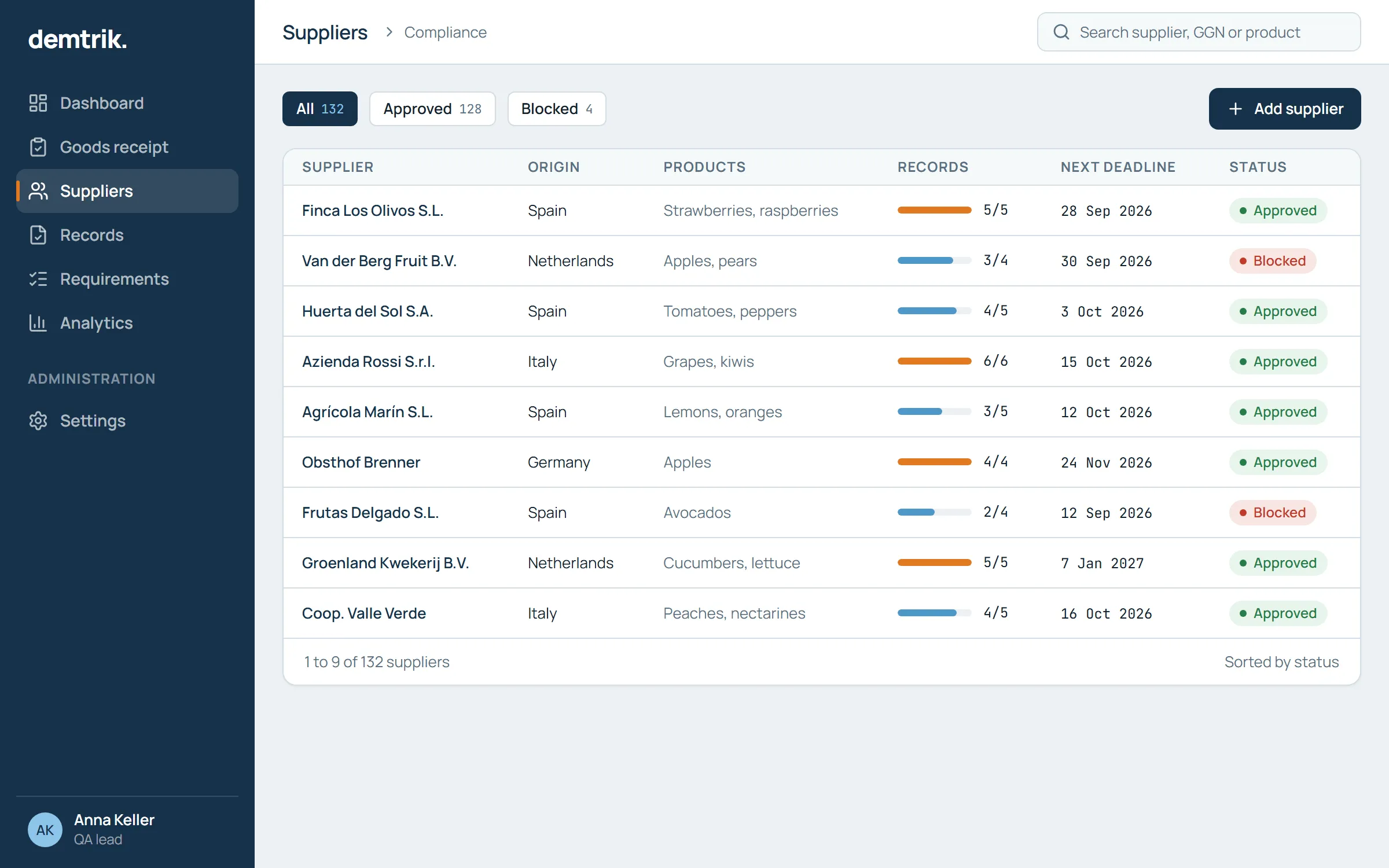1389x868 pixels.
Task: Click the Blocked badge for Frutas Delgado
Action: 1273,513
